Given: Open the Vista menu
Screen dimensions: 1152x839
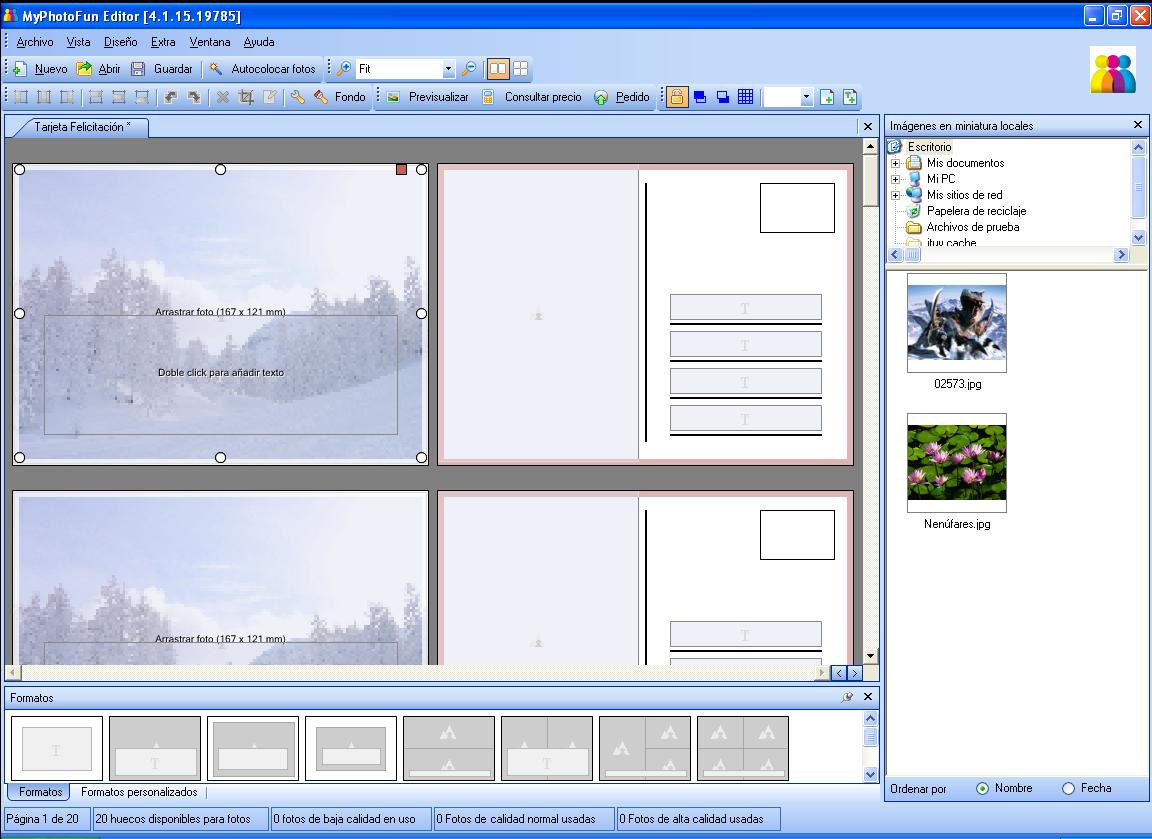Looking at the screenshot, I should click(78, 42).
